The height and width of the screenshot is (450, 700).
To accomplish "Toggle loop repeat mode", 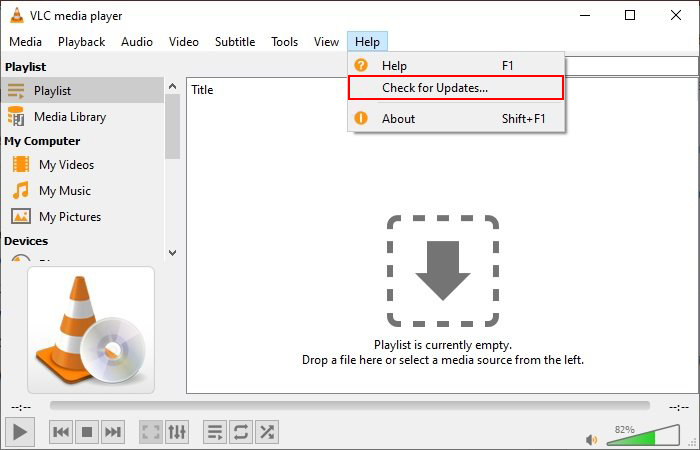I will coord(241,432).
